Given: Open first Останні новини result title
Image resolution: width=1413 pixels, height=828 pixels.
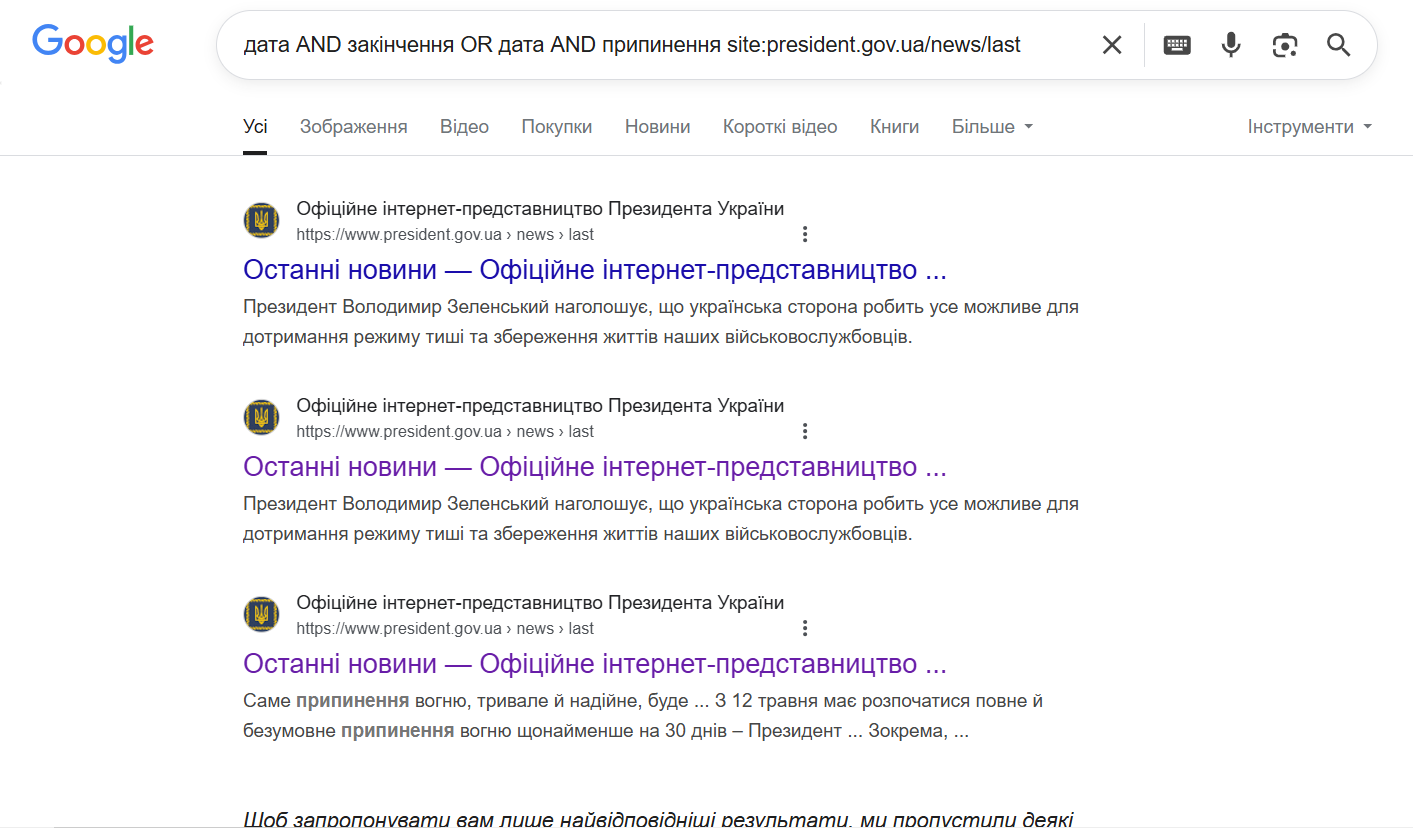Looking at the screenshot, I should (595, 270).
